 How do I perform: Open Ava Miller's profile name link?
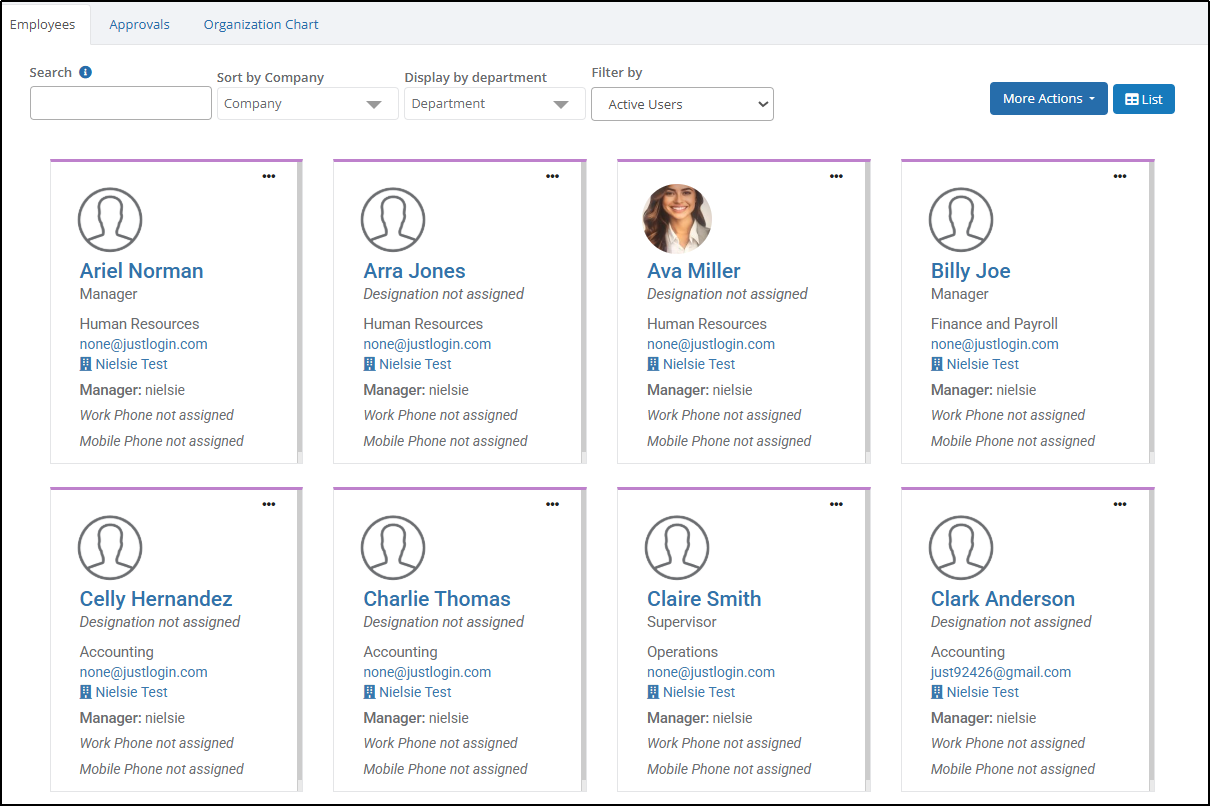click(694, 271)
